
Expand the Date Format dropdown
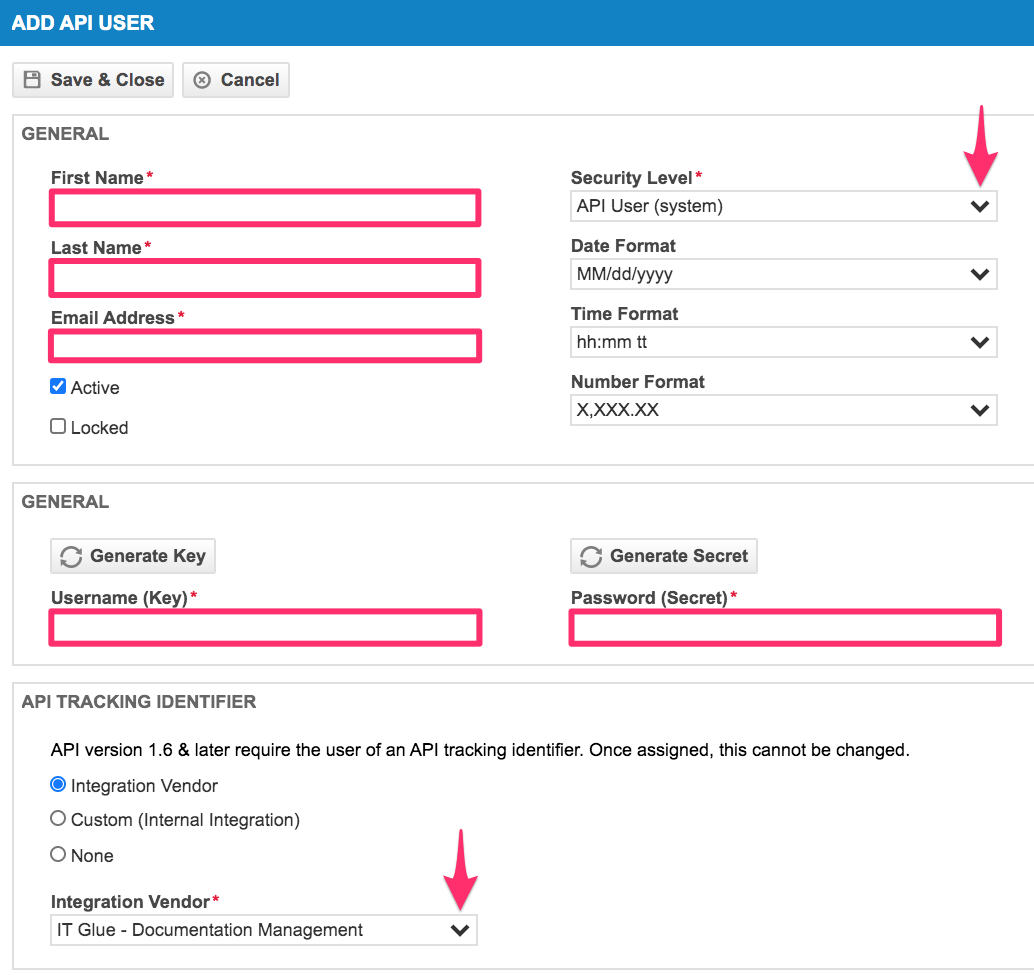pyautogui.click(x=783, y=274)
